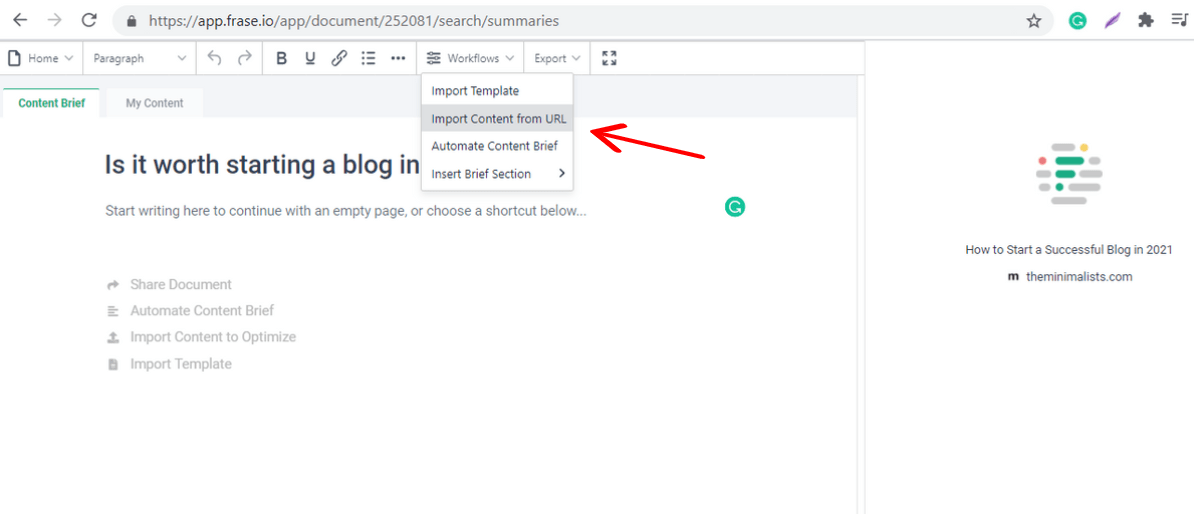Image resolution: width=1194 pixels, height=514 pixels.
Task: Redo the last edit
Action: tap(244, 58)
